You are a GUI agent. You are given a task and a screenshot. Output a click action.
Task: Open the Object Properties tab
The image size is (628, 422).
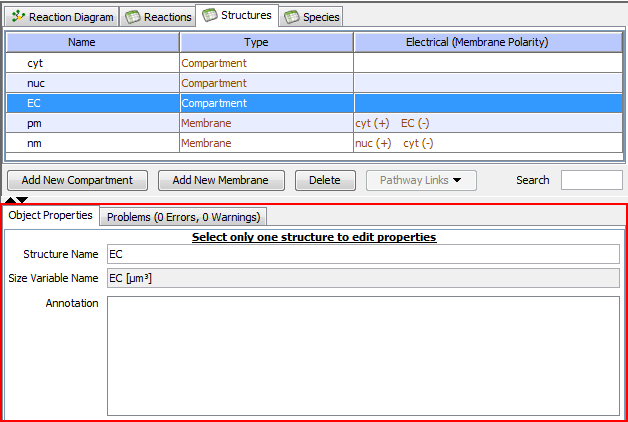(51, 215)
